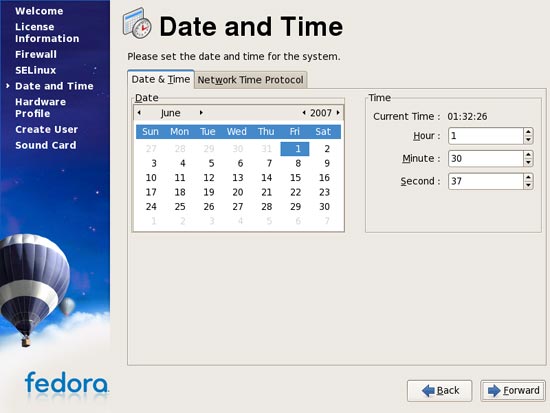Decrease the Second value with down arrow
The height and width of the screenshot is (413, 550).
pyautogui.click(x=528, y=185)
